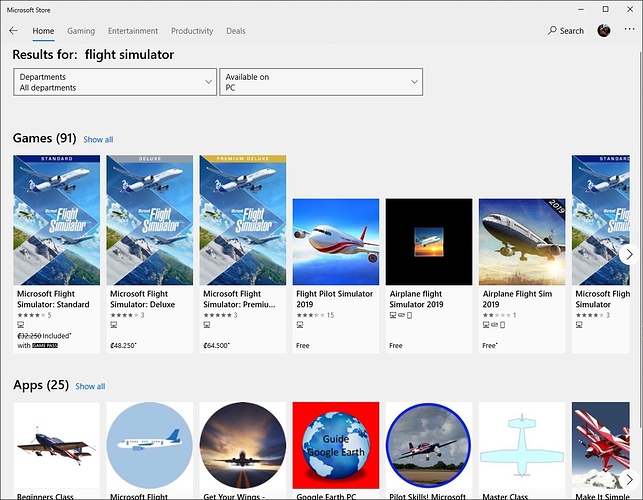
Task: Open the user profile avatar
Action: coord(604,31)
